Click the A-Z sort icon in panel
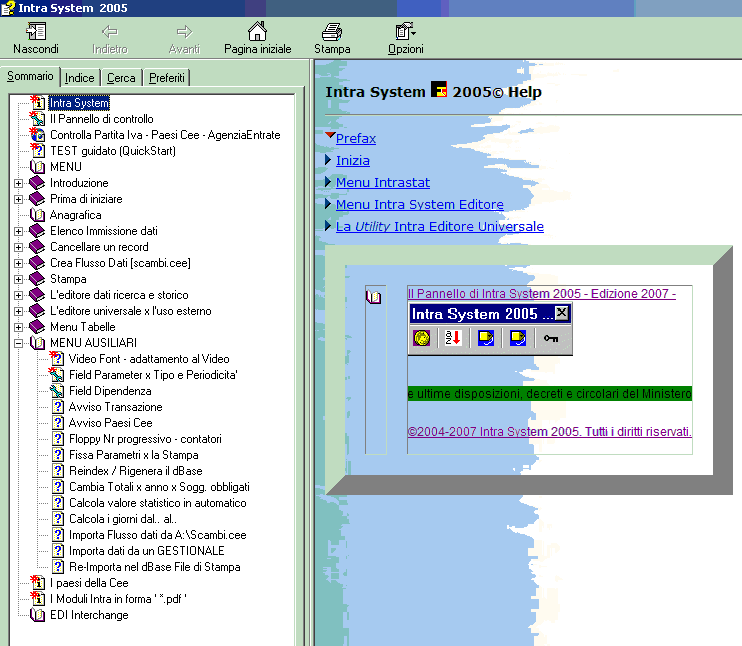 tap(453, 338)
